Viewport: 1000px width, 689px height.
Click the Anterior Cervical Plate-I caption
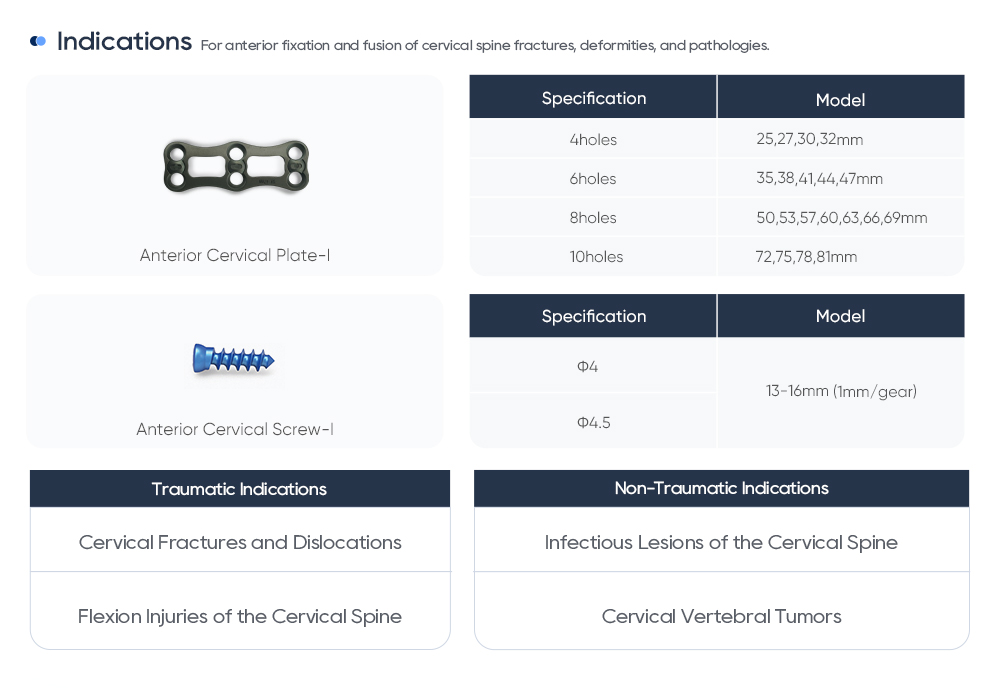point(235,255)
